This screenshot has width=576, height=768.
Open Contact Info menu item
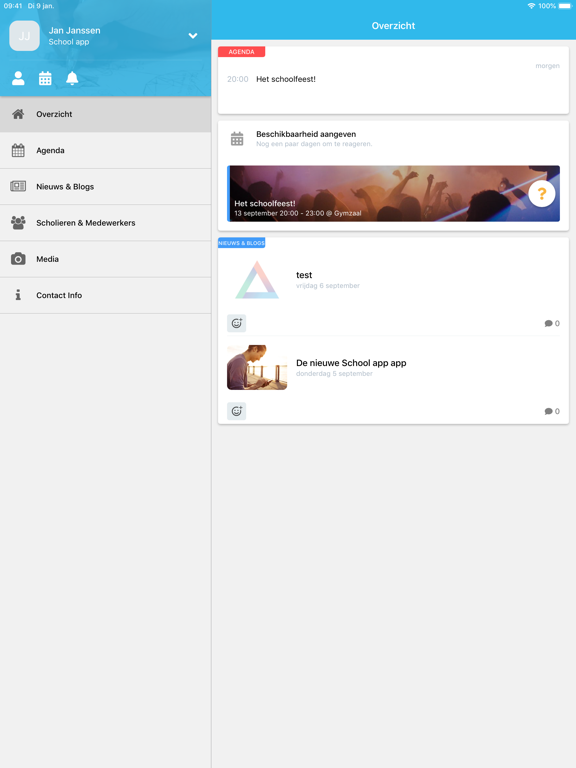pos(105,295)
